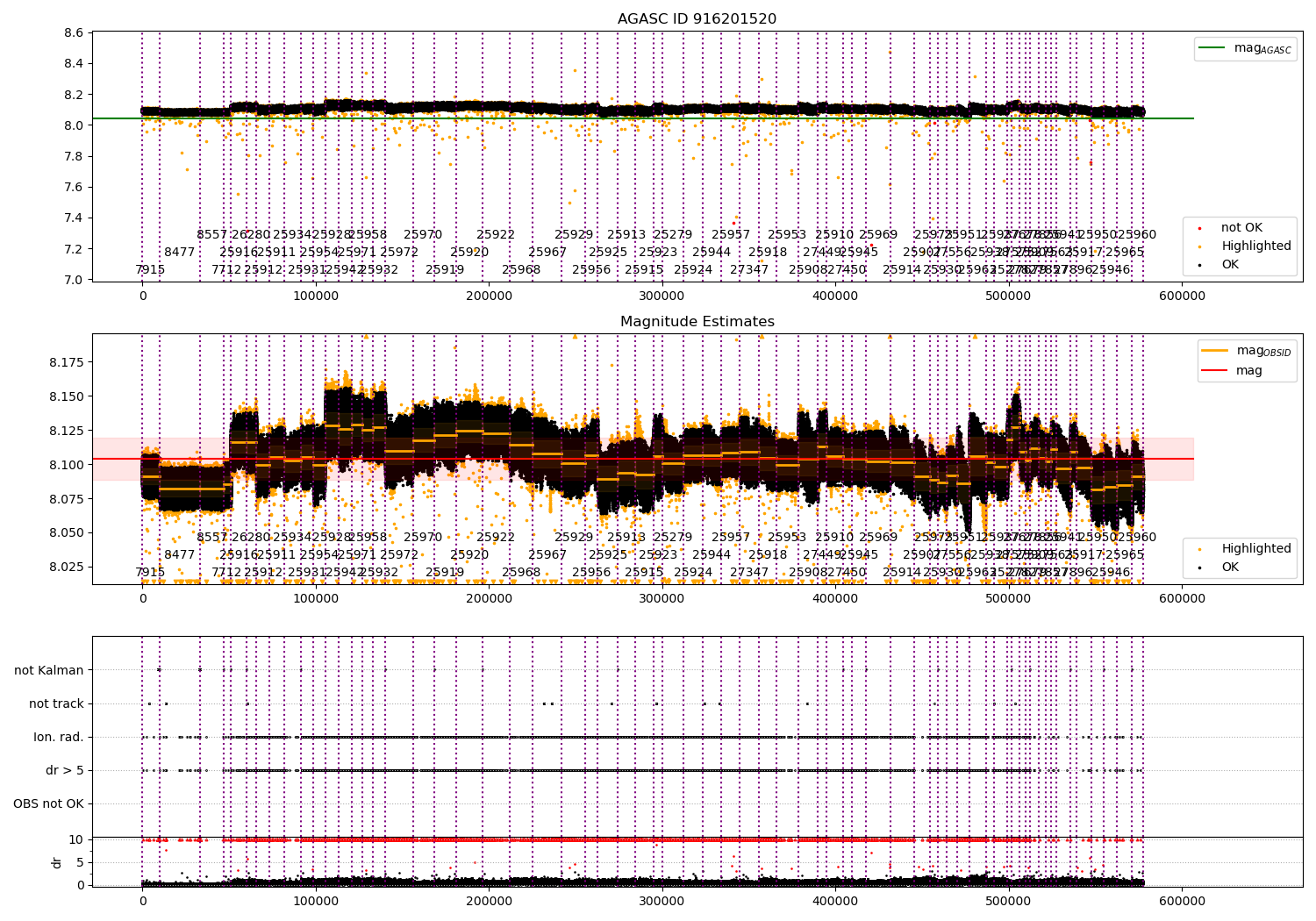The height and width of the screenshot is (921, 1316).
Task: Click OBSID label 25967 in Magnitude Estimates plot
Action: (547, 554)
